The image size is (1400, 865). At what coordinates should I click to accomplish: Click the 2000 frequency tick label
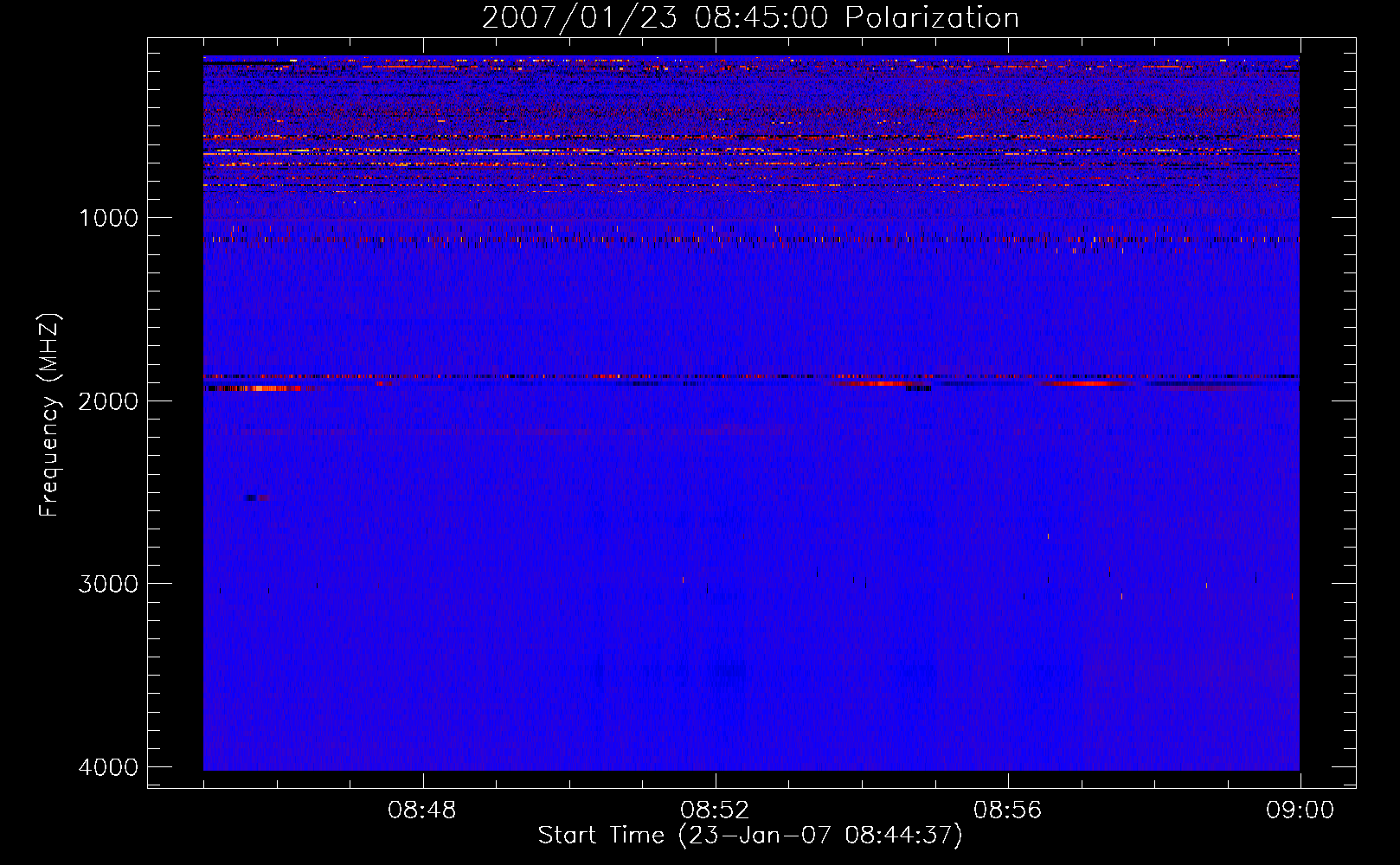(x=108, y=400)
